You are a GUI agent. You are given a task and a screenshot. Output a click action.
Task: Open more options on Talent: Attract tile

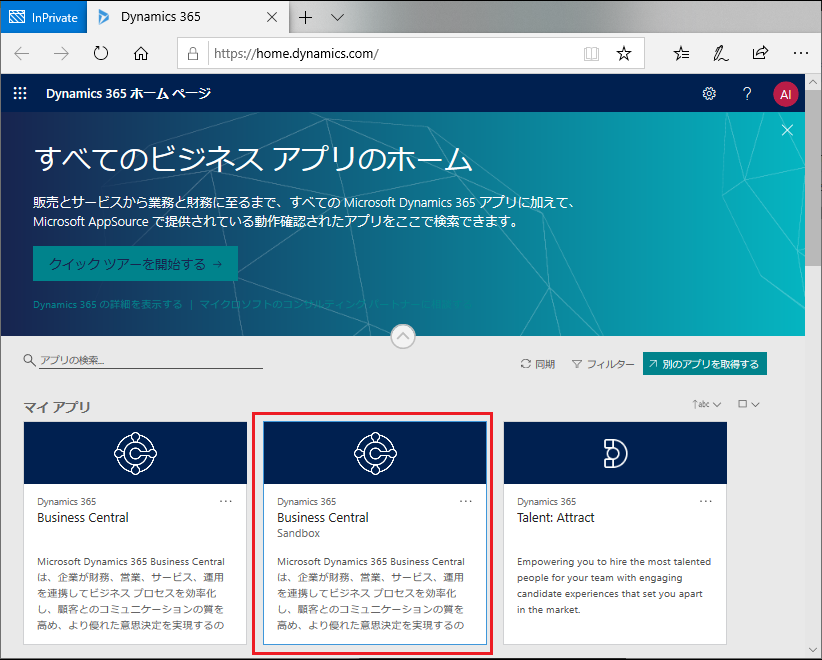(706, 501)
